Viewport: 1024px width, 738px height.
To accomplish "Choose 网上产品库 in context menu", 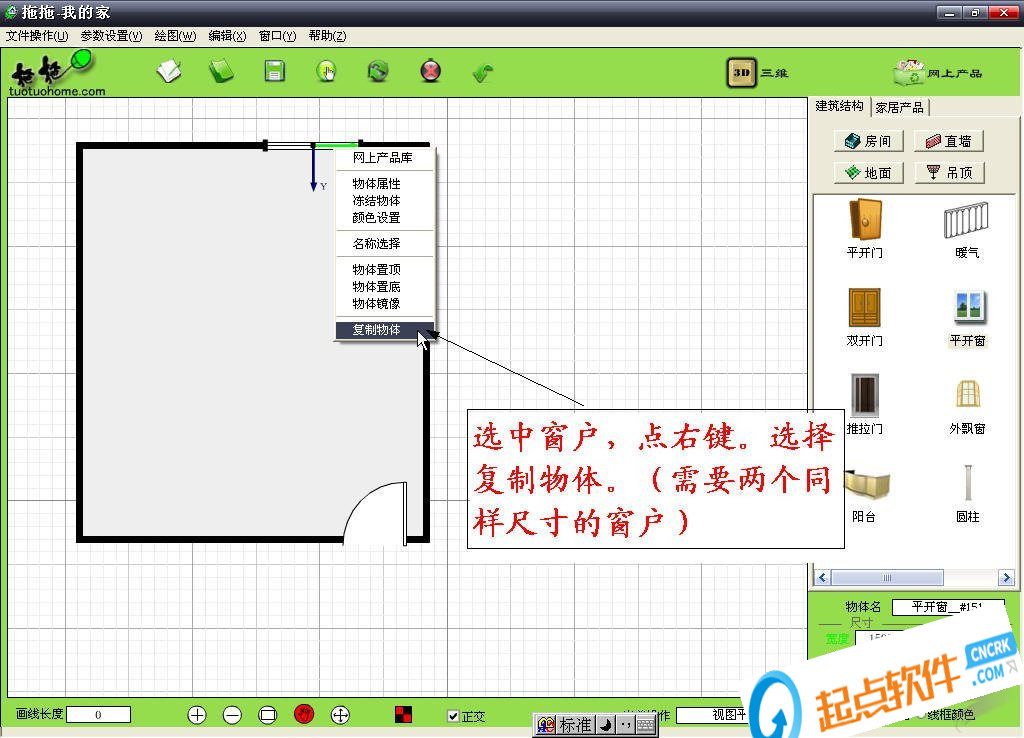I will pos(384,157).
